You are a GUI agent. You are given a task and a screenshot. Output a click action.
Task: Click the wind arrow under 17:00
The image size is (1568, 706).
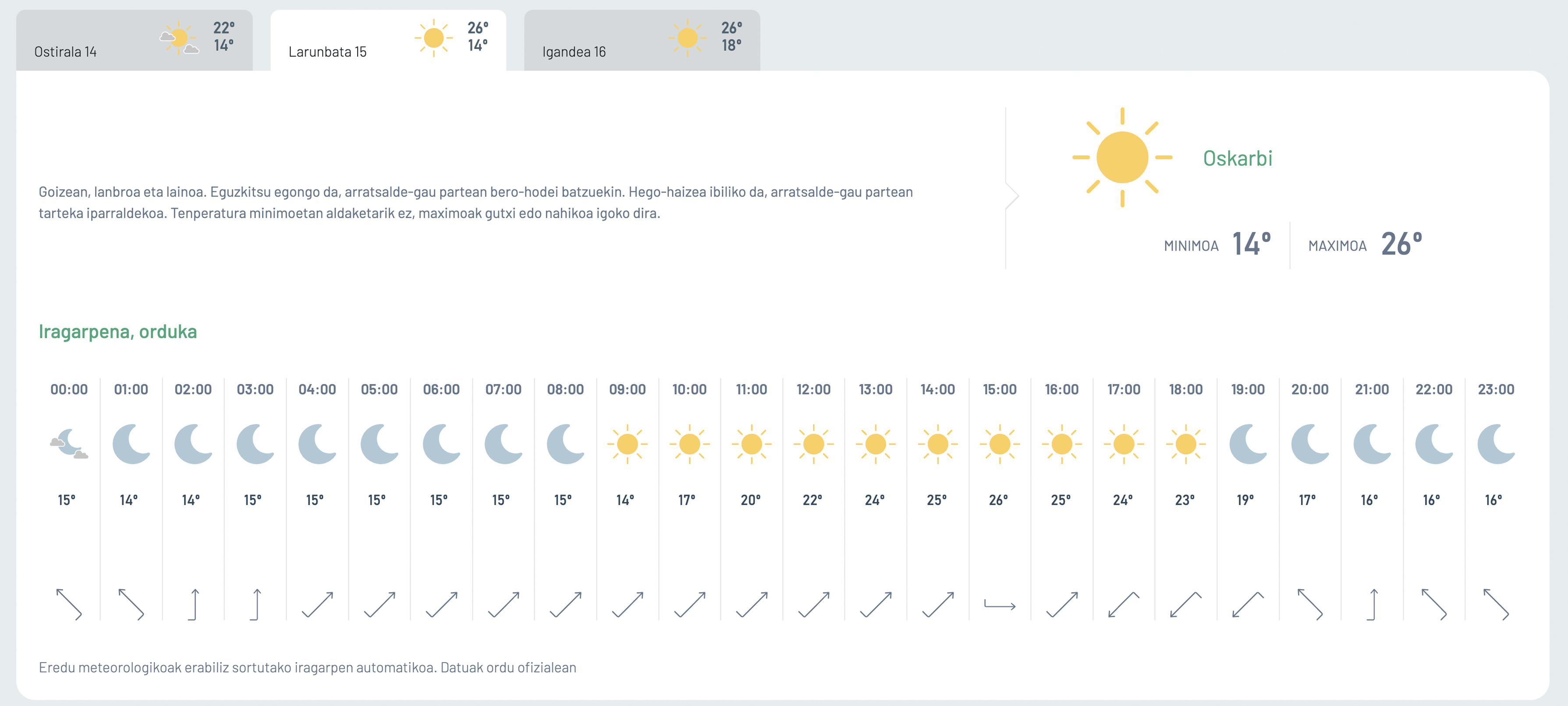coord(1124,604)
